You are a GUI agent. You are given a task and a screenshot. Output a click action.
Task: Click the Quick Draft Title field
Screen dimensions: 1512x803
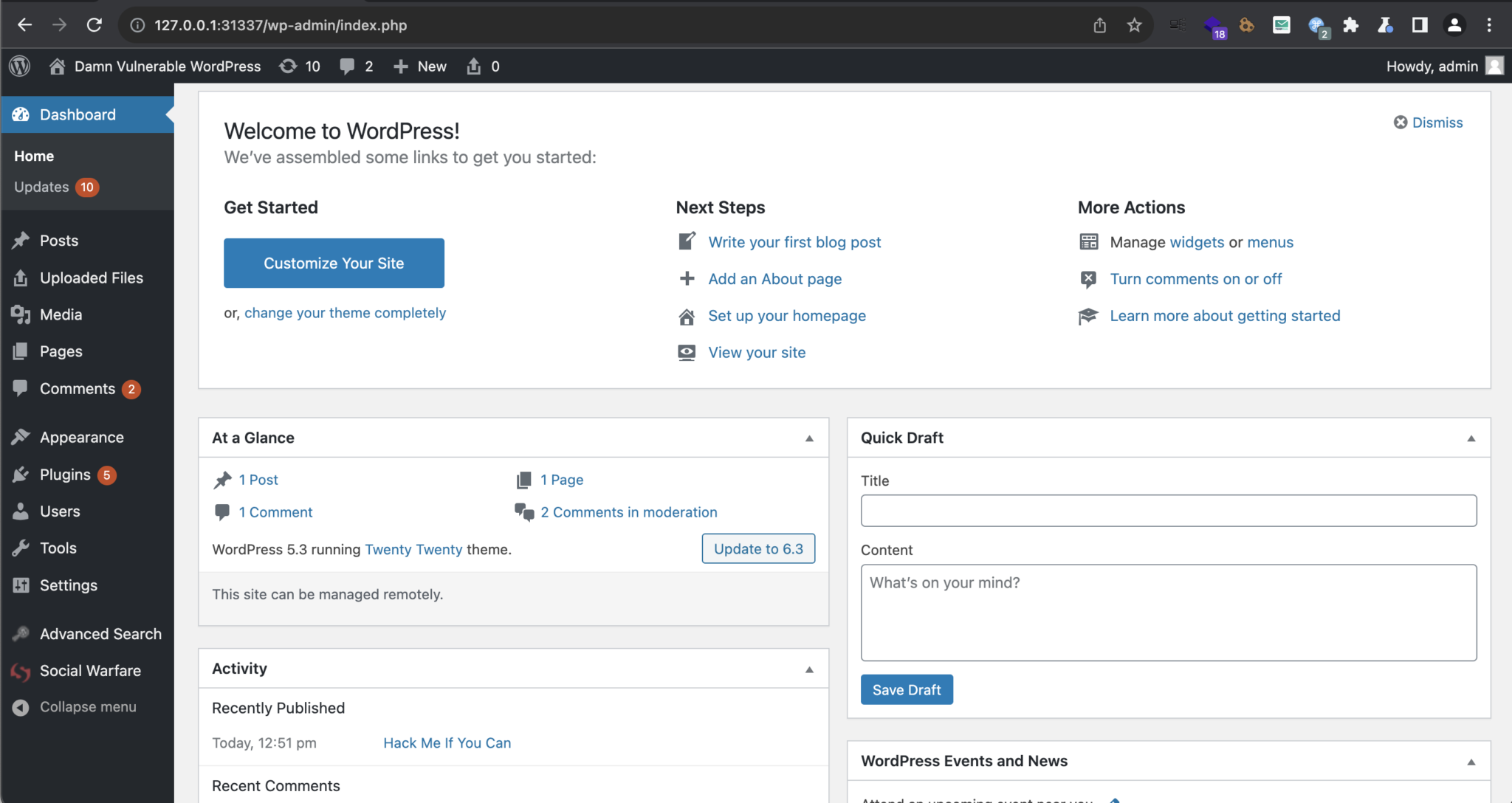pyautogui.click(x=1168, y=510)
